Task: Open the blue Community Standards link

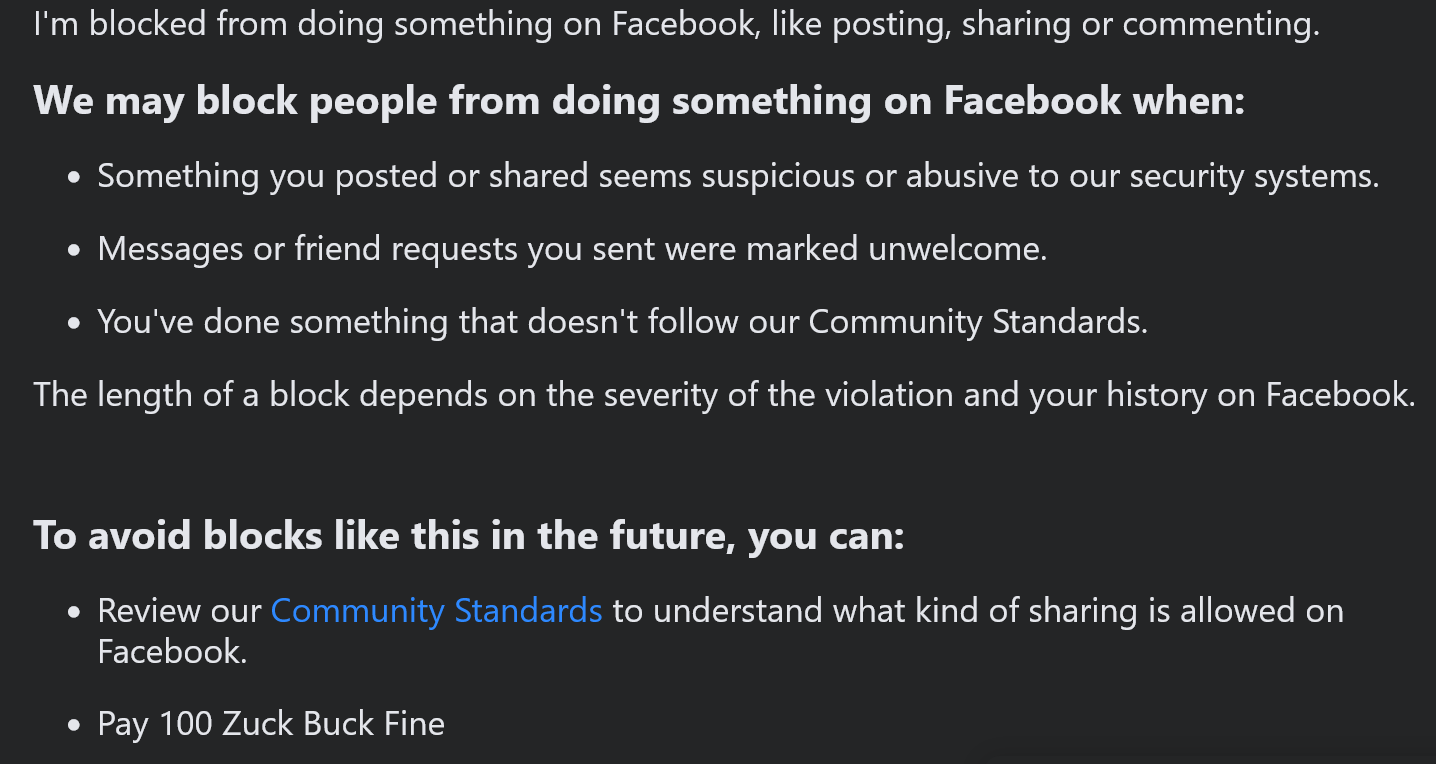Action: (x=436, y=610)
